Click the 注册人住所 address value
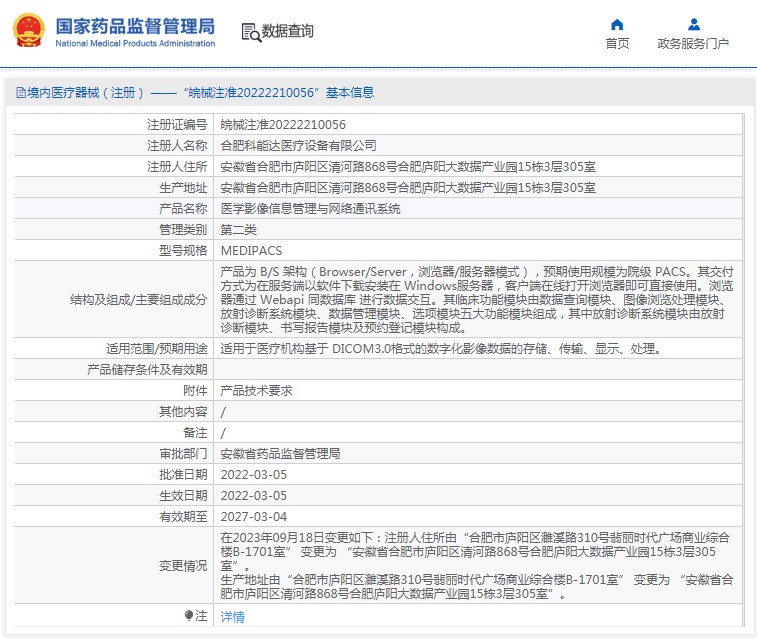 (408, 167)
